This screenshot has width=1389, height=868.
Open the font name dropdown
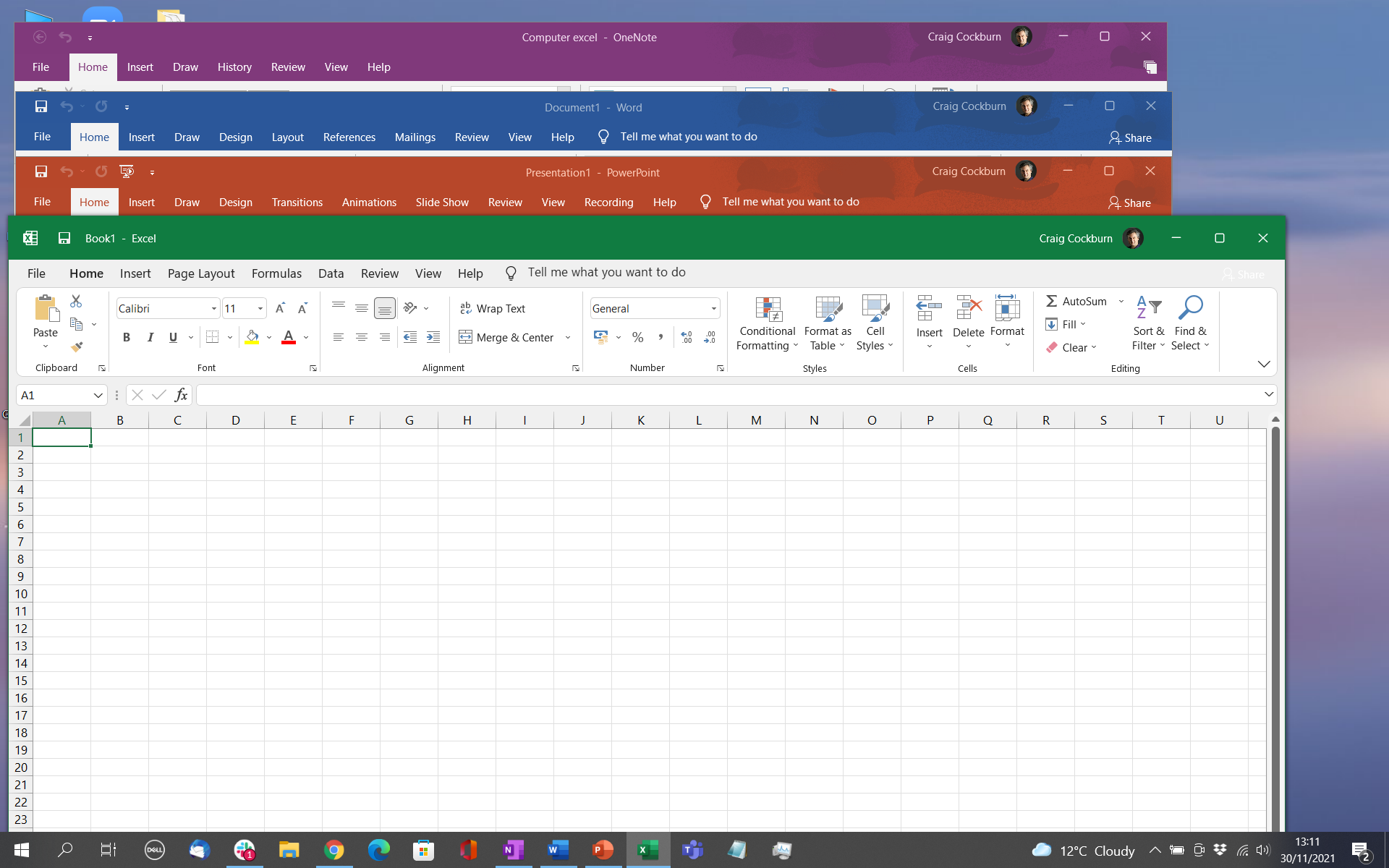213,308
